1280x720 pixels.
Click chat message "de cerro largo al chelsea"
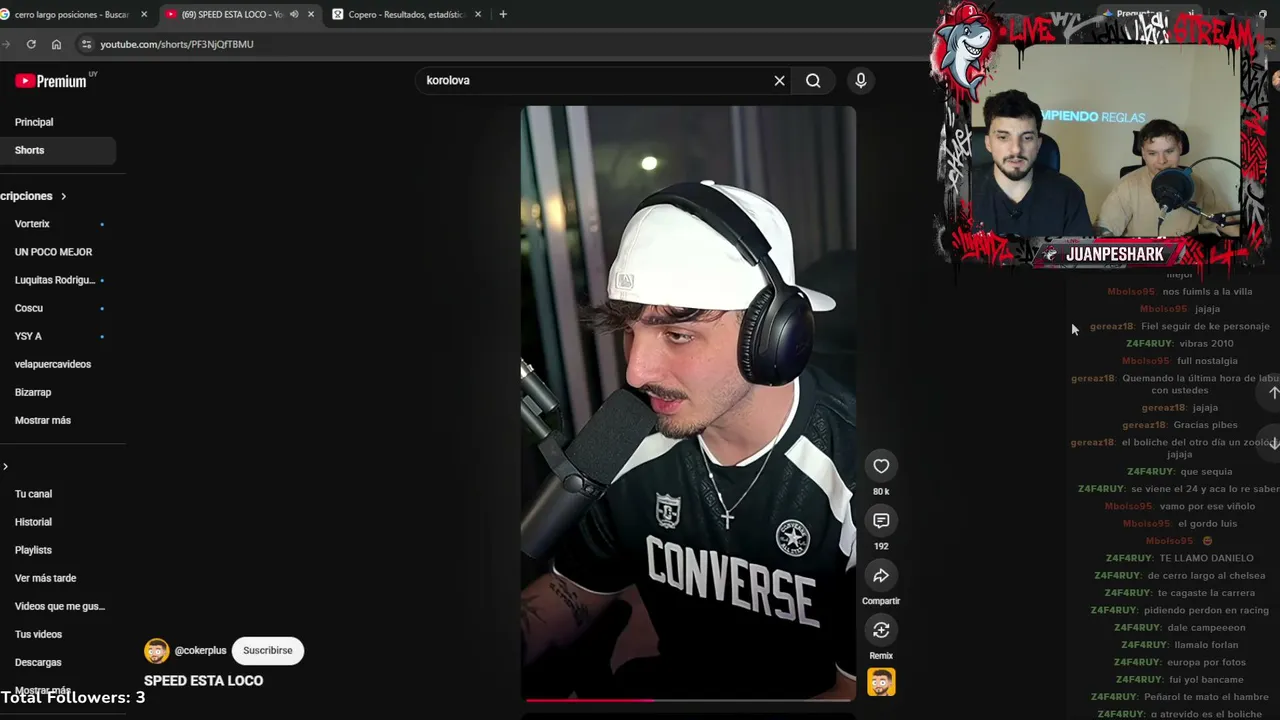[1206, 576]
